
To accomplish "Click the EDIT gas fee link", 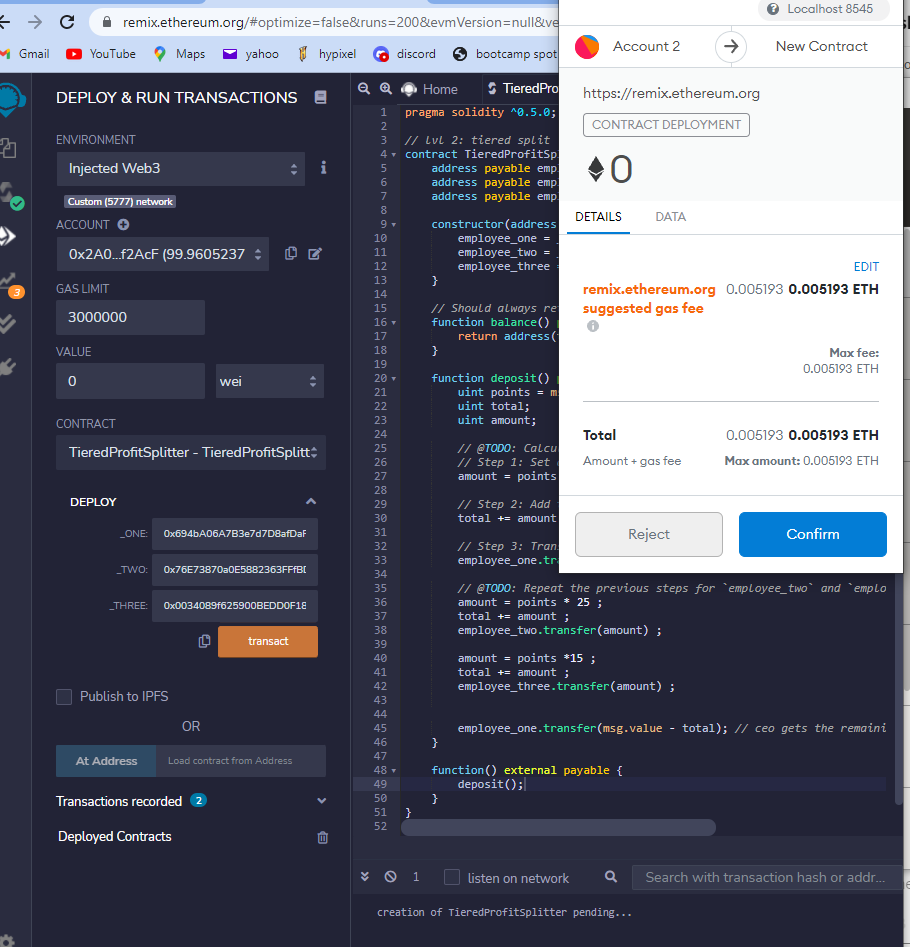I will (x=866, y=267).
